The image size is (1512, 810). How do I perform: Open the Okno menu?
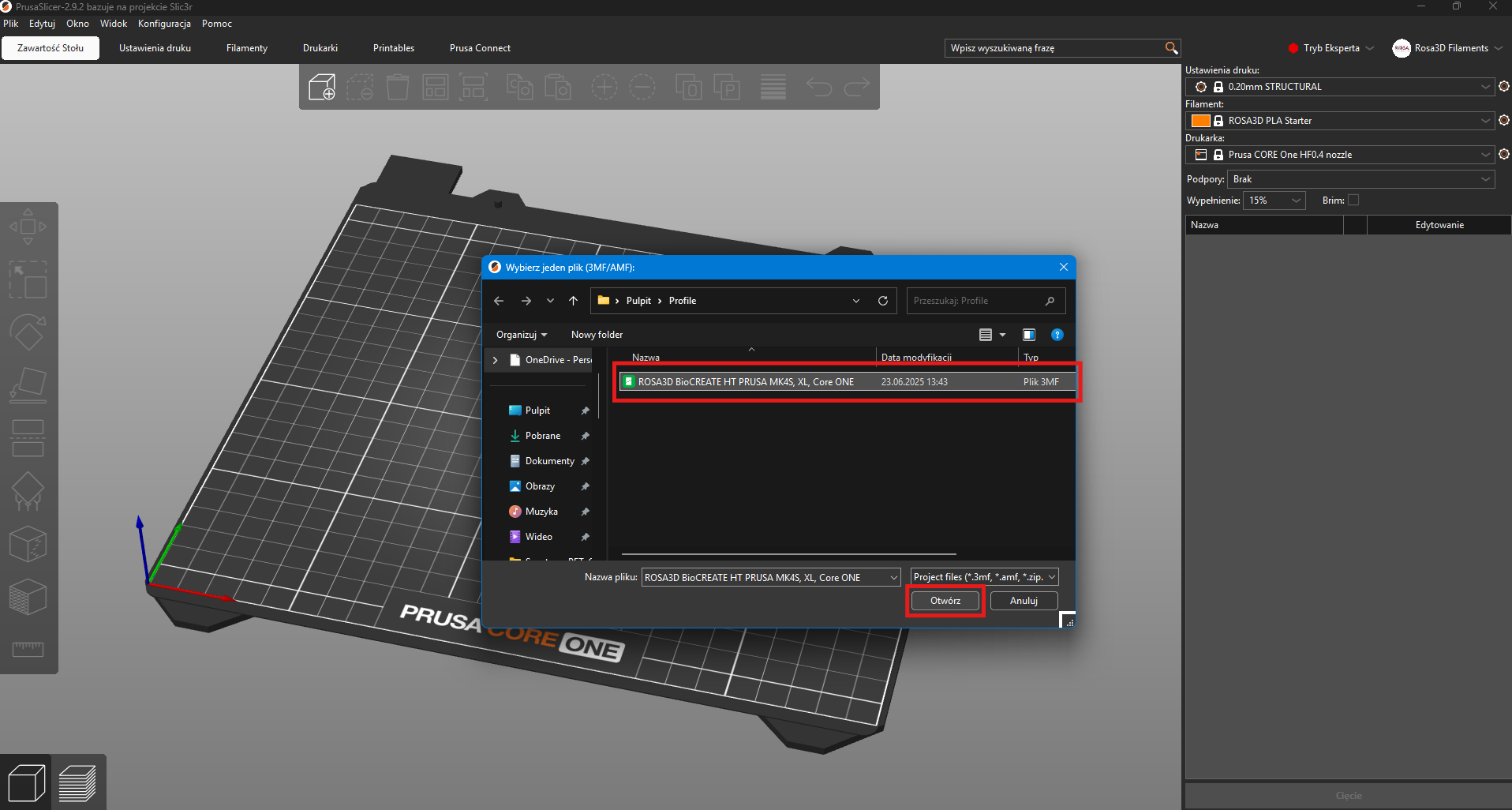click(x=77, y=24)
